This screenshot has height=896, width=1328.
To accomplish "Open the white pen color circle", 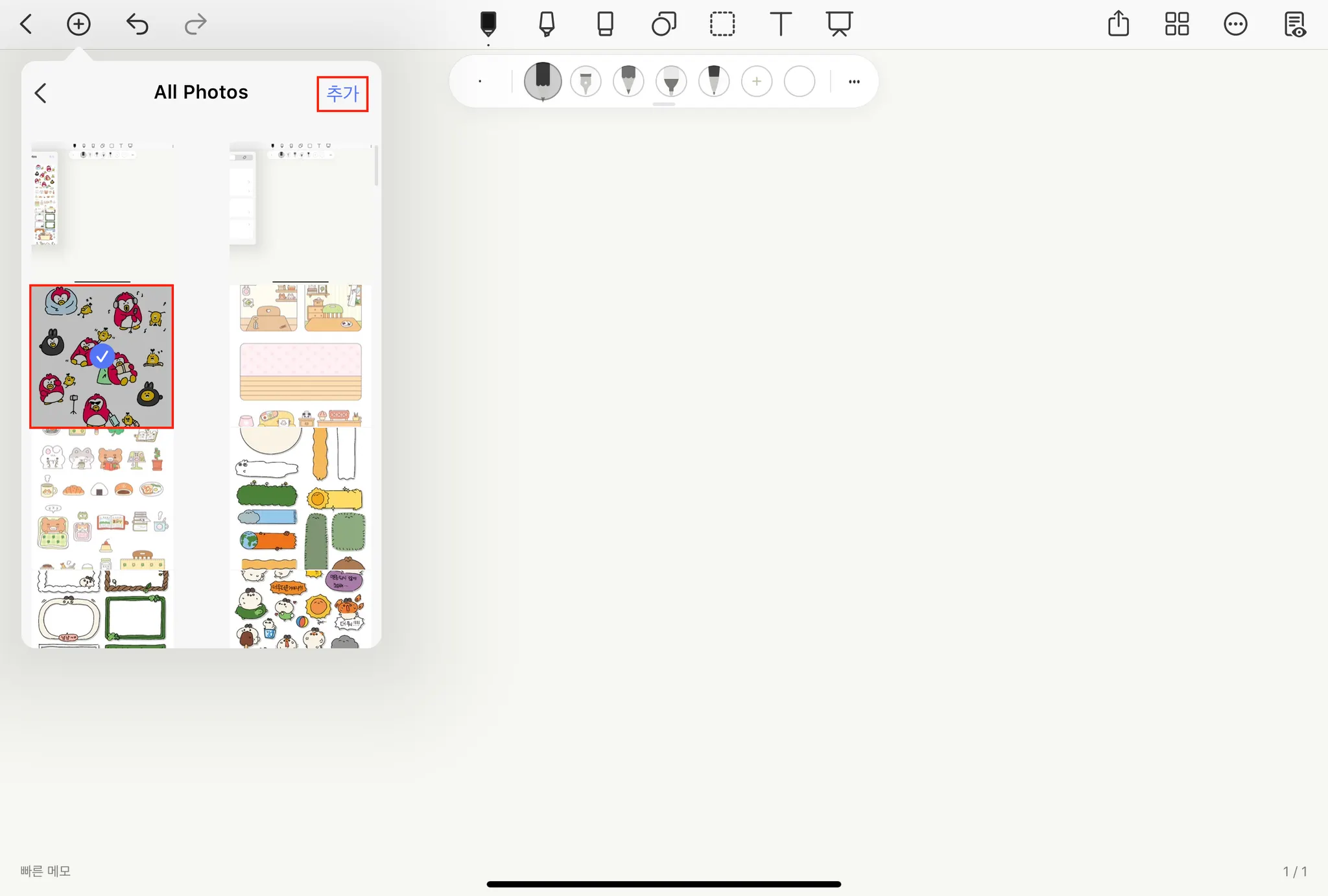I will [799, 82].
